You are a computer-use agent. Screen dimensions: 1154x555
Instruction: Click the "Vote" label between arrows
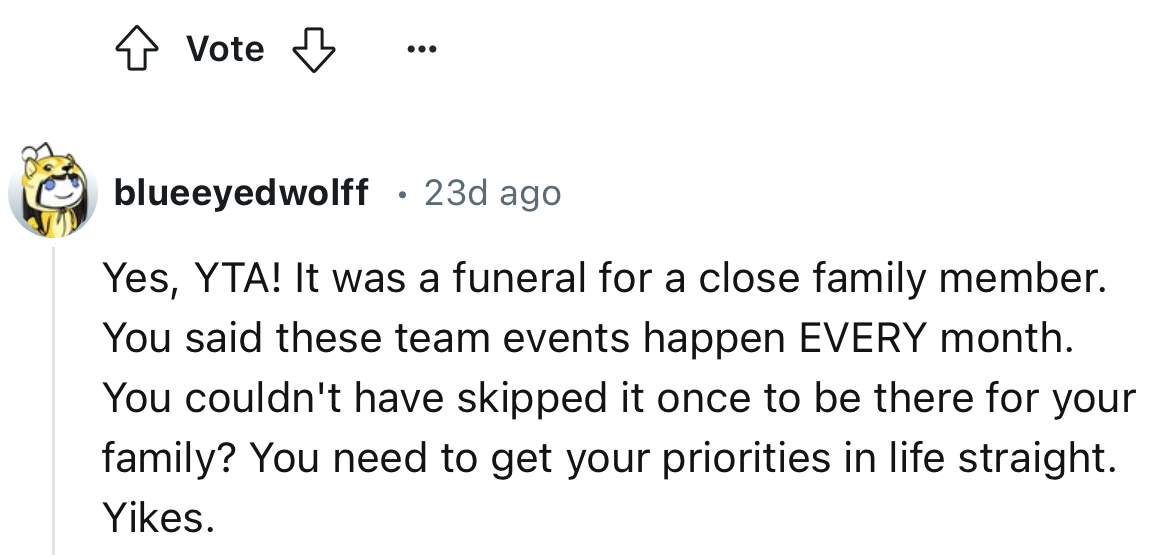pos(225,49)
